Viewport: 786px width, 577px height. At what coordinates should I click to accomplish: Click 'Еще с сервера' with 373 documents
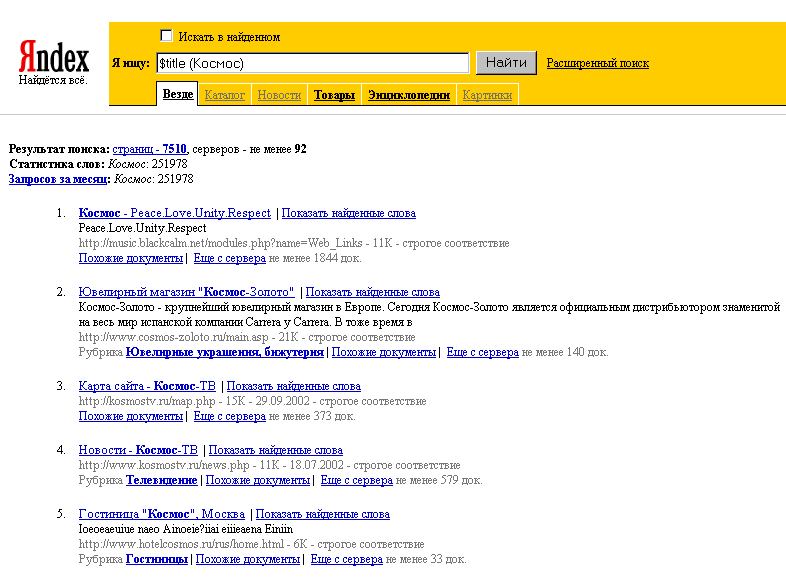pos(230,416)
